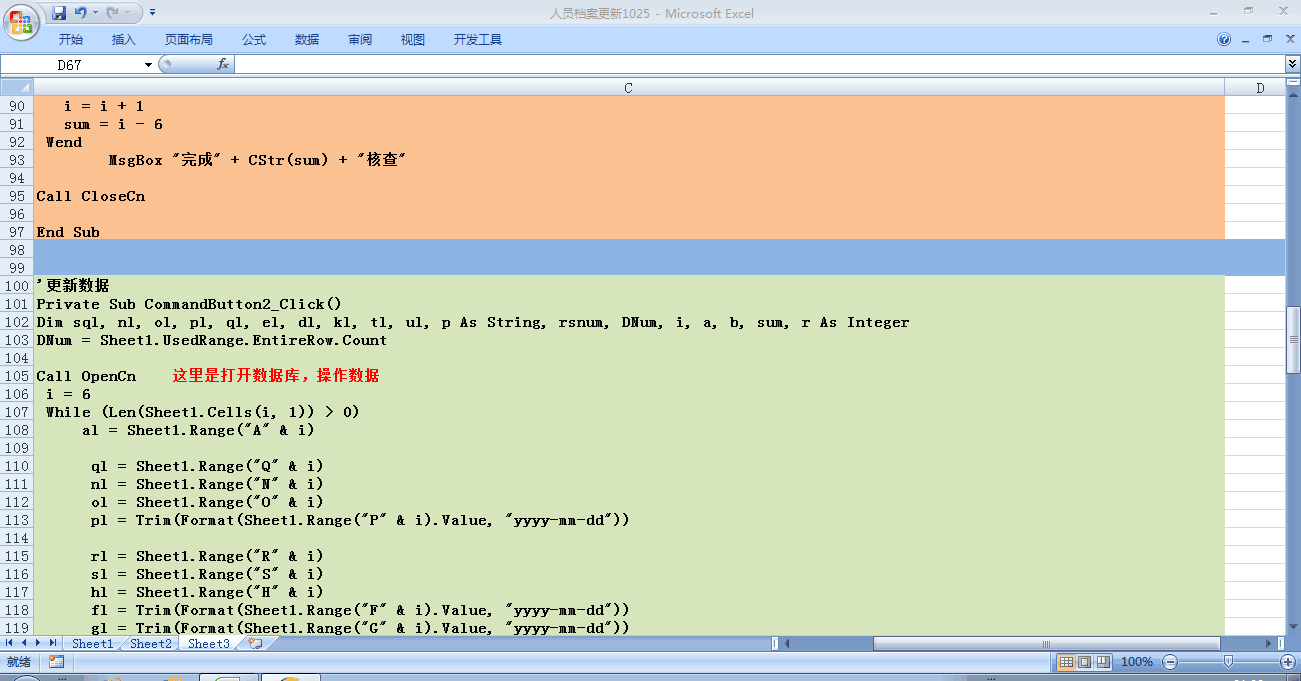The image size is (1301, 681).
Task: Open the 插入 ribbon tab
Action: pyautogui.click(x=124, y=40)
